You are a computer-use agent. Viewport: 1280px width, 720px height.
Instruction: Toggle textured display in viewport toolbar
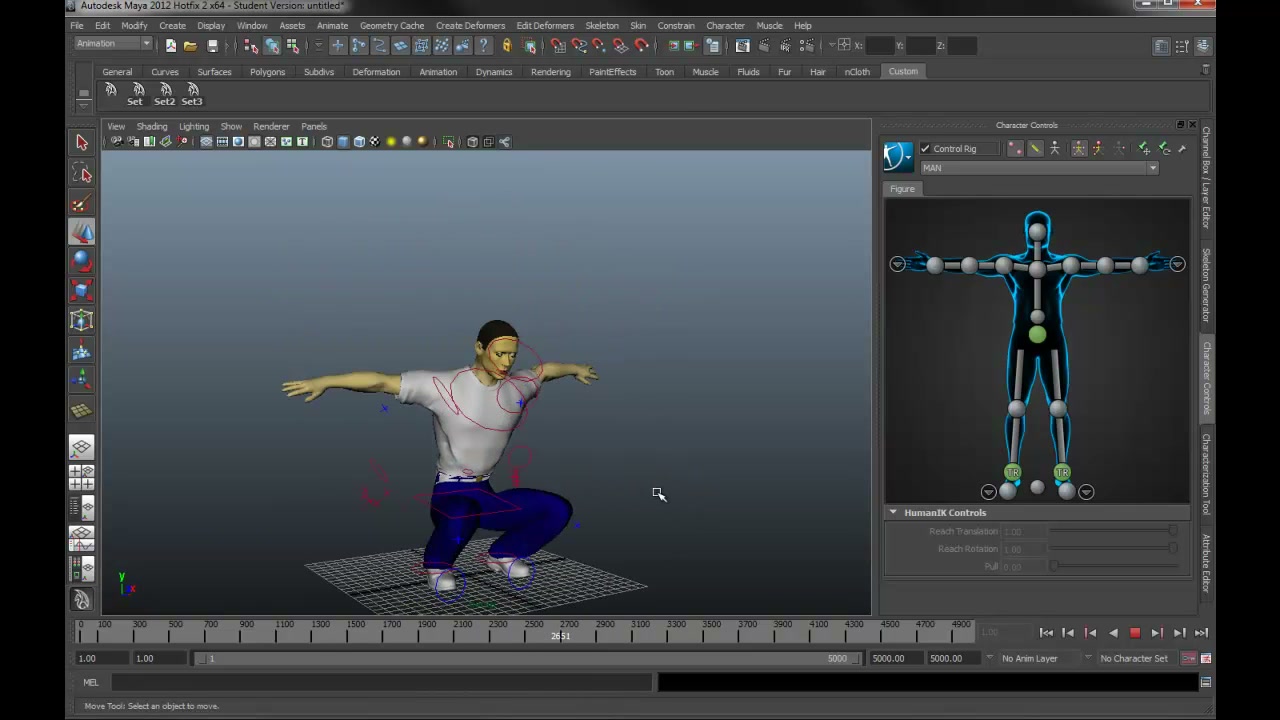coord(375,142)
